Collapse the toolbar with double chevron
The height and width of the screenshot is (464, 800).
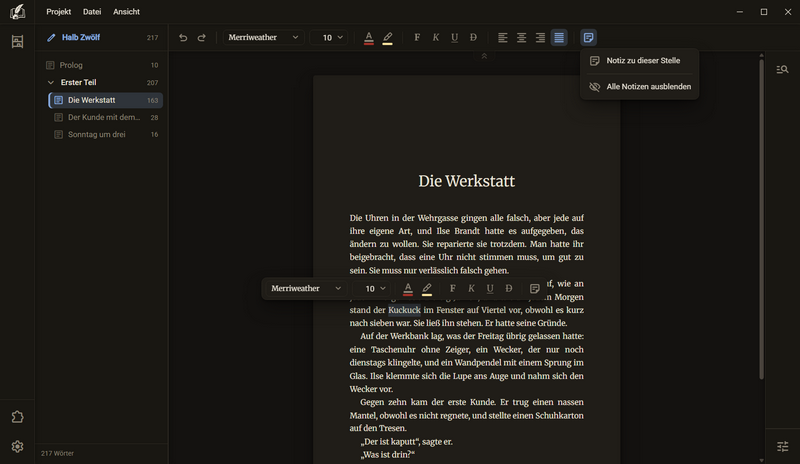484,56
